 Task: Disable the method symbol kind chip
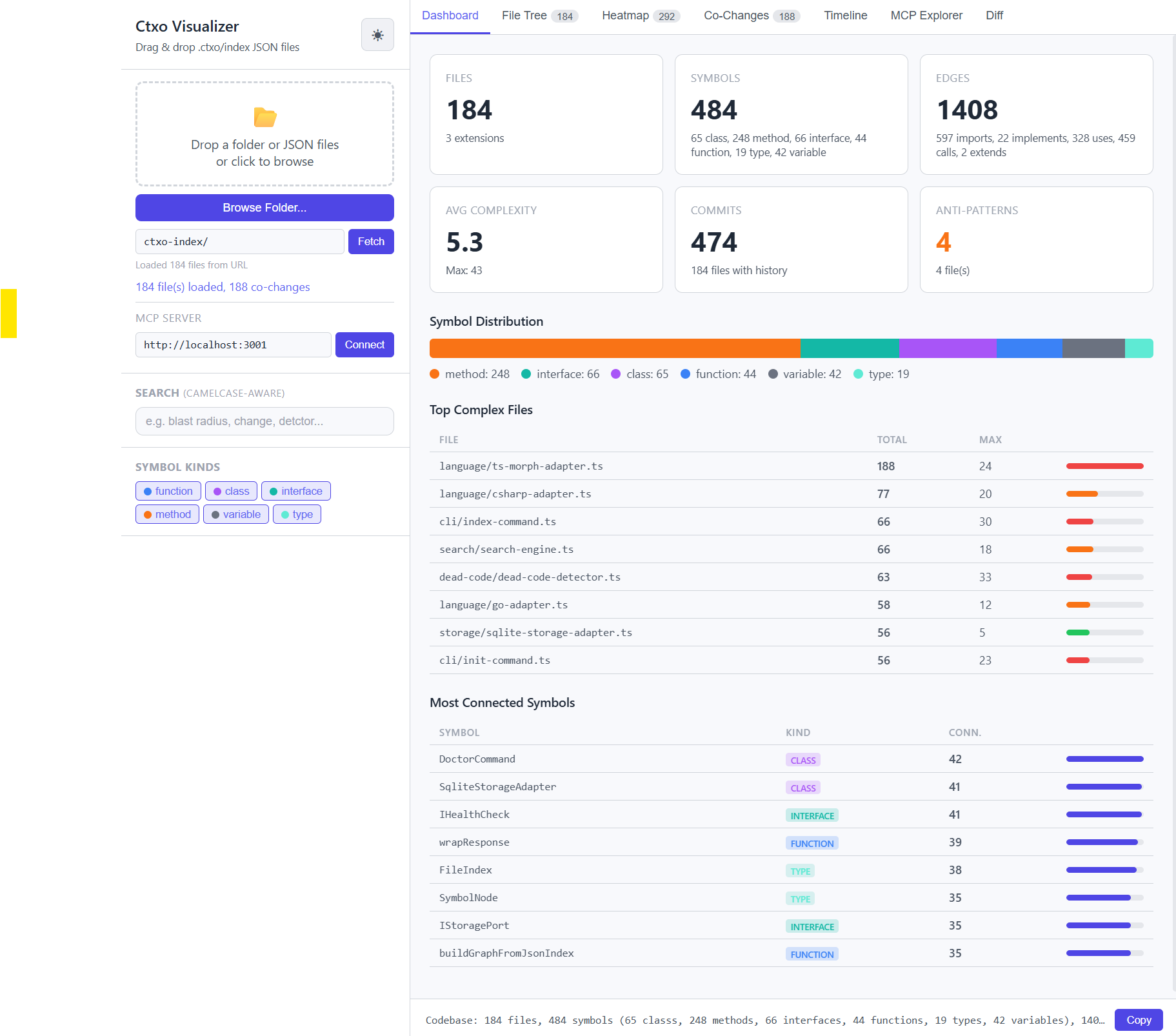pos(167,514)
